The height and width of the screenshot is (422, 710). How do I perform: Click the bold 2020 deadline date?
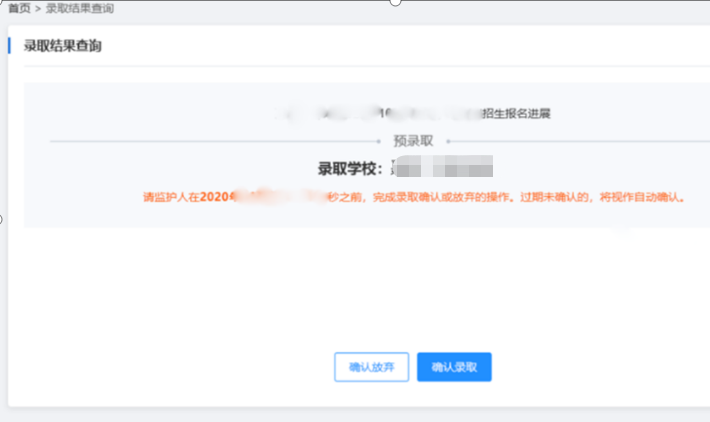[216, 197]
